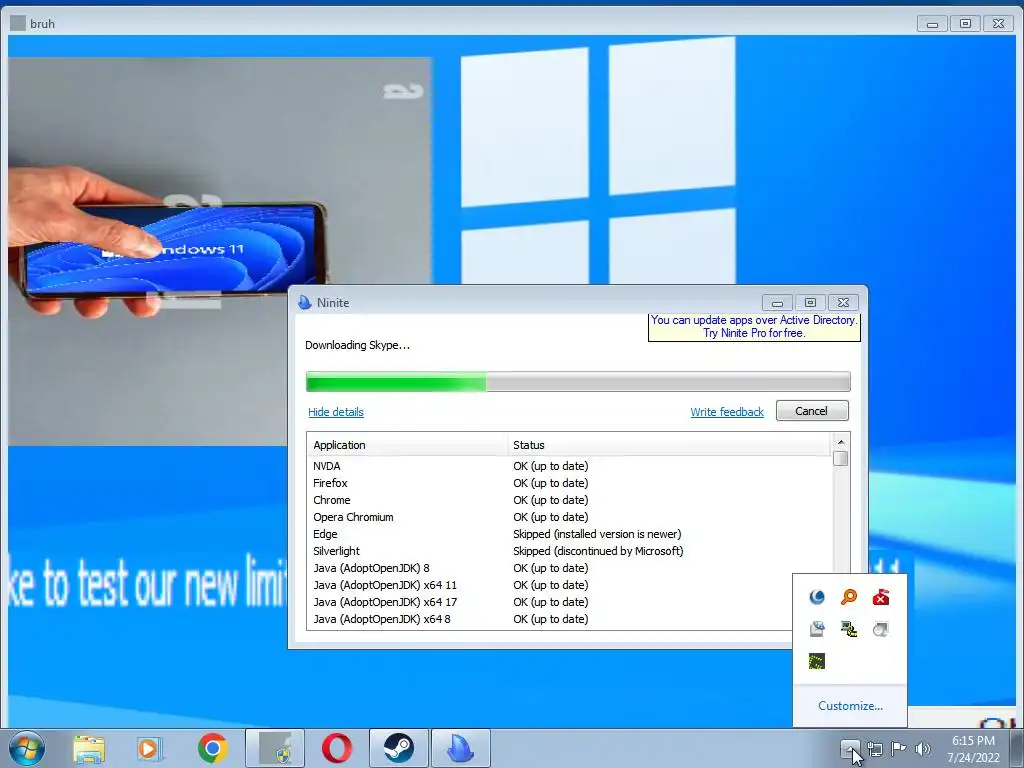Open the Write feedback link

tap(727, 412)
